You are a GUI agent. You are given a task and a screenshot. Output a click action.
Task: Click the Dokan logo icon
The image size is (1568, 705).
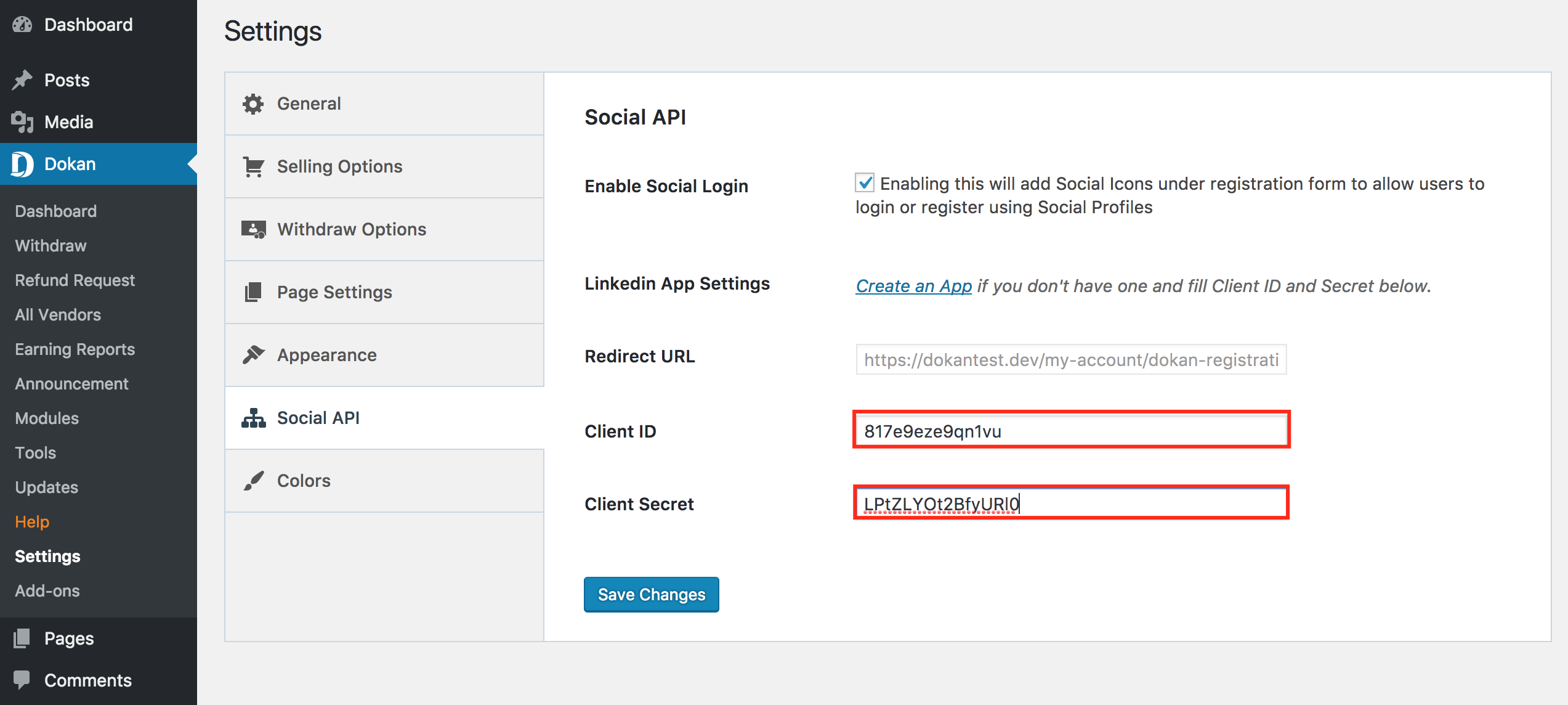click(x=22, y=164)
